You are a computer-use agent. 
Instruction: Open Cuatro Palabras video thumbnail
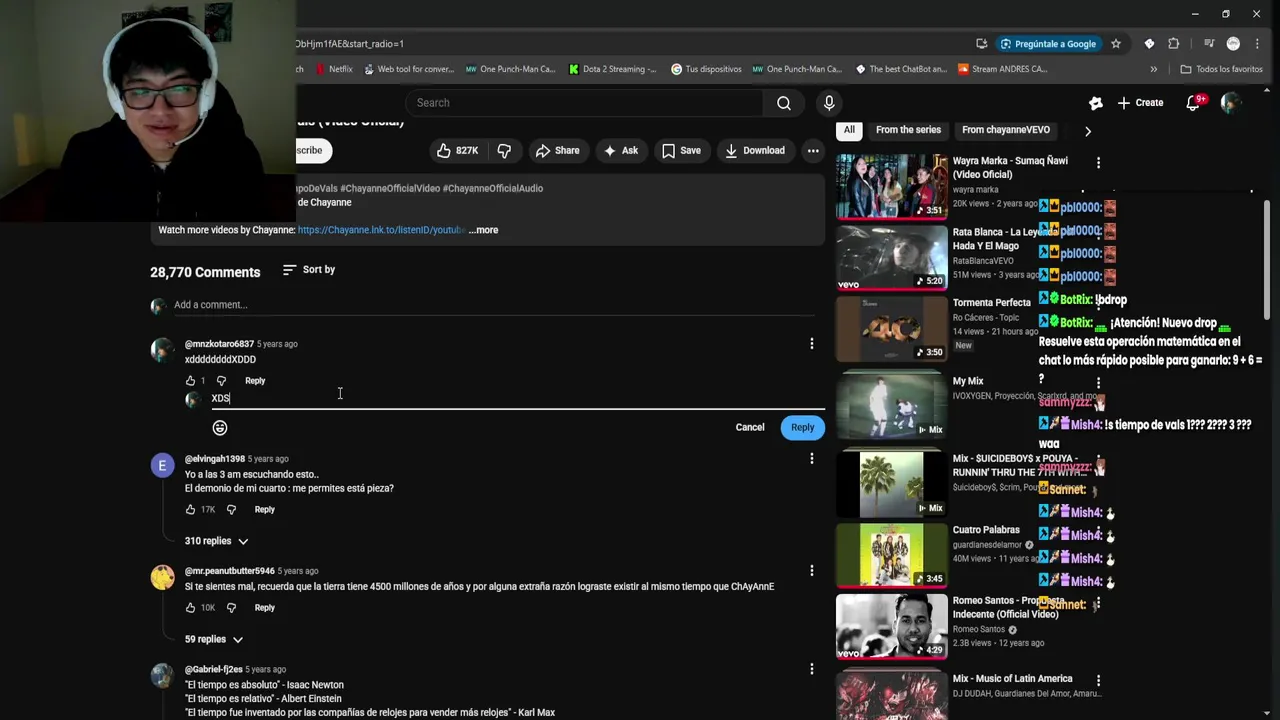891,555
